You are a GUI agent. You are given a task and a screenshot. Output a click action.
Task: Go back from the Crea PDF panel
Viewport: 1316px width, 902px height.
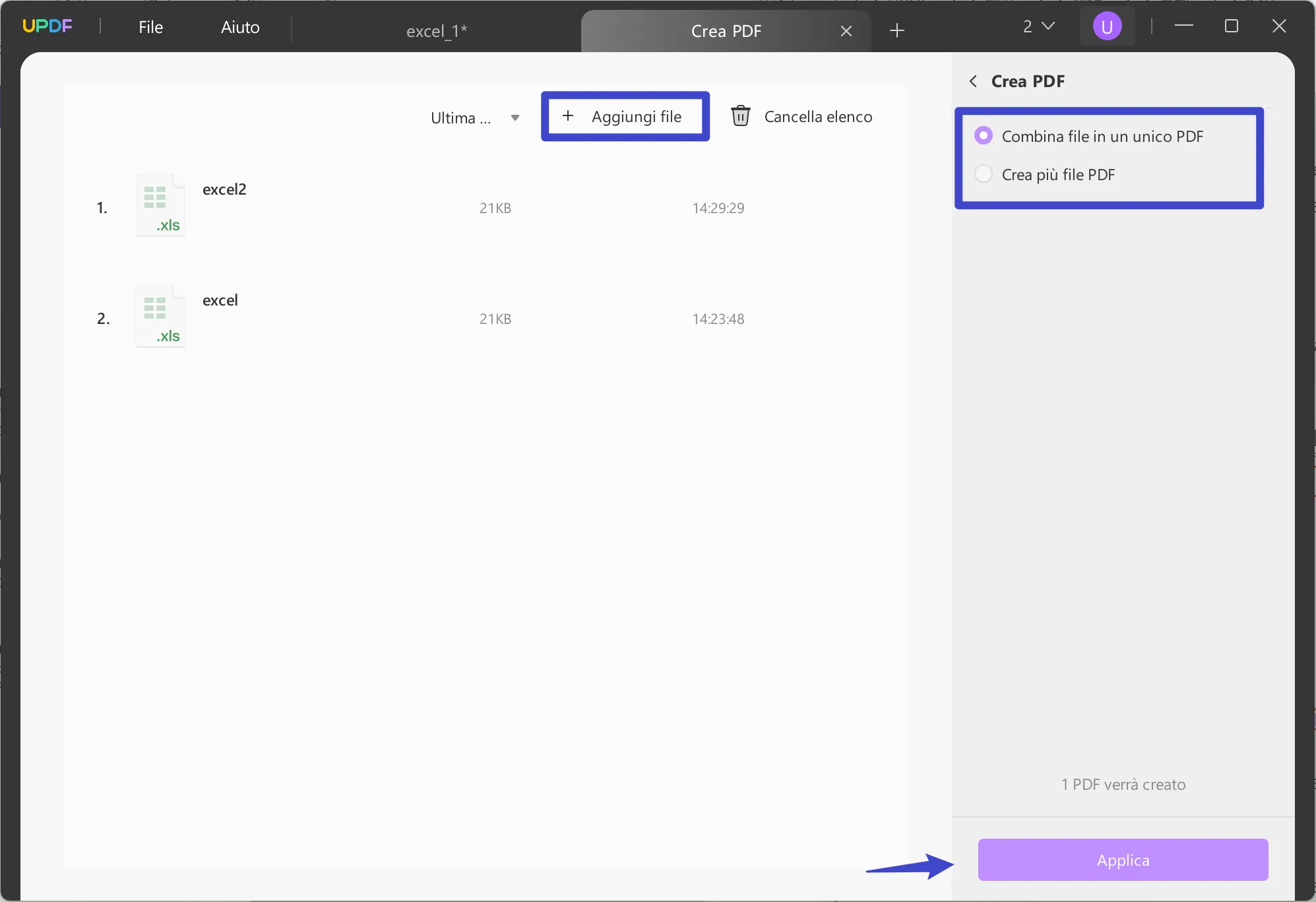[973, 81]
